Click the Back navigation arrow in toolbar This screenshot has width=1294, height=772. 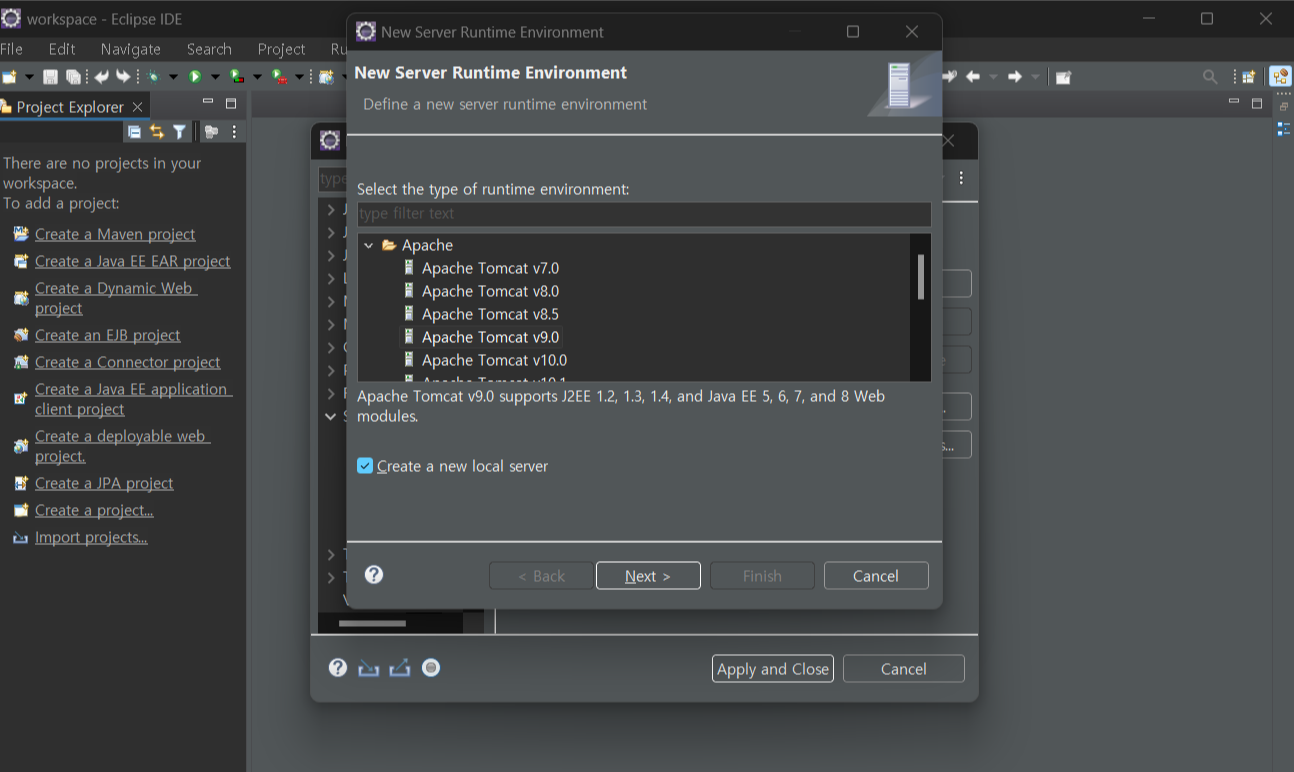tap(973, 77)
